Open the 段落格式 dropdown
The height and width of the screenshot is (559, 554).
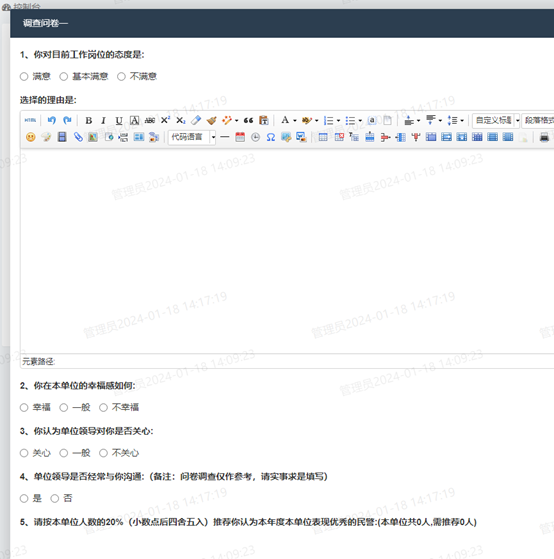pyautogui.click(x=538, y=120)
